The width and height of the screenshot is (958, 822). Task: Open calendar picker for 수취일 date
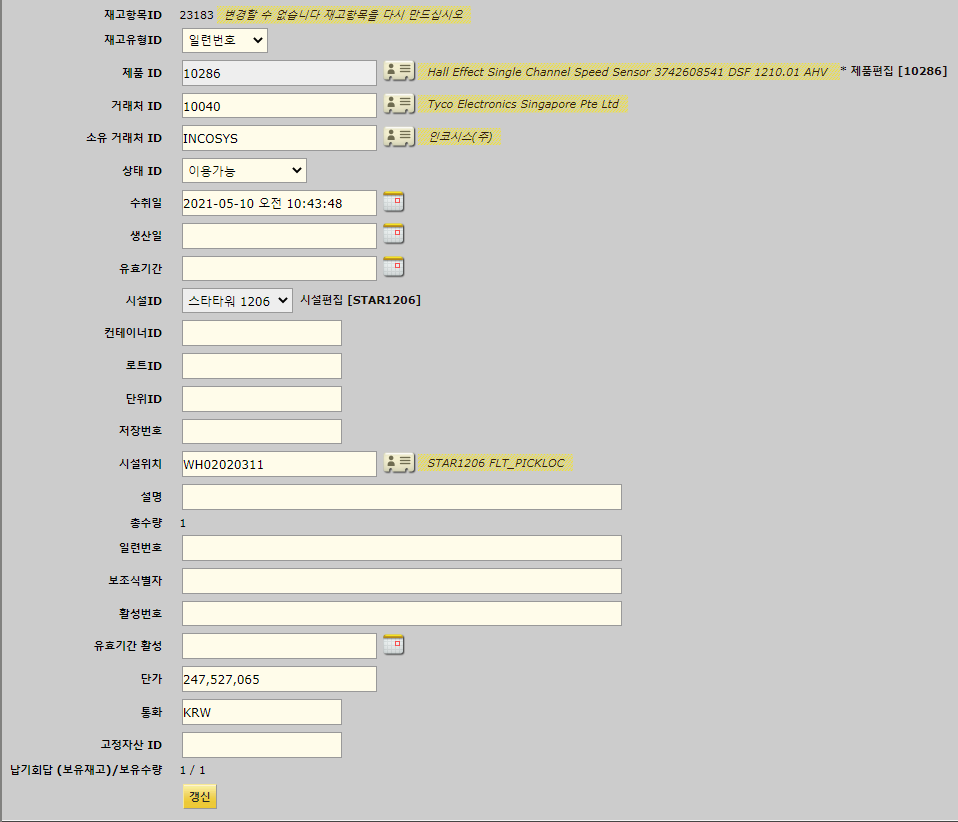point(394,202)
